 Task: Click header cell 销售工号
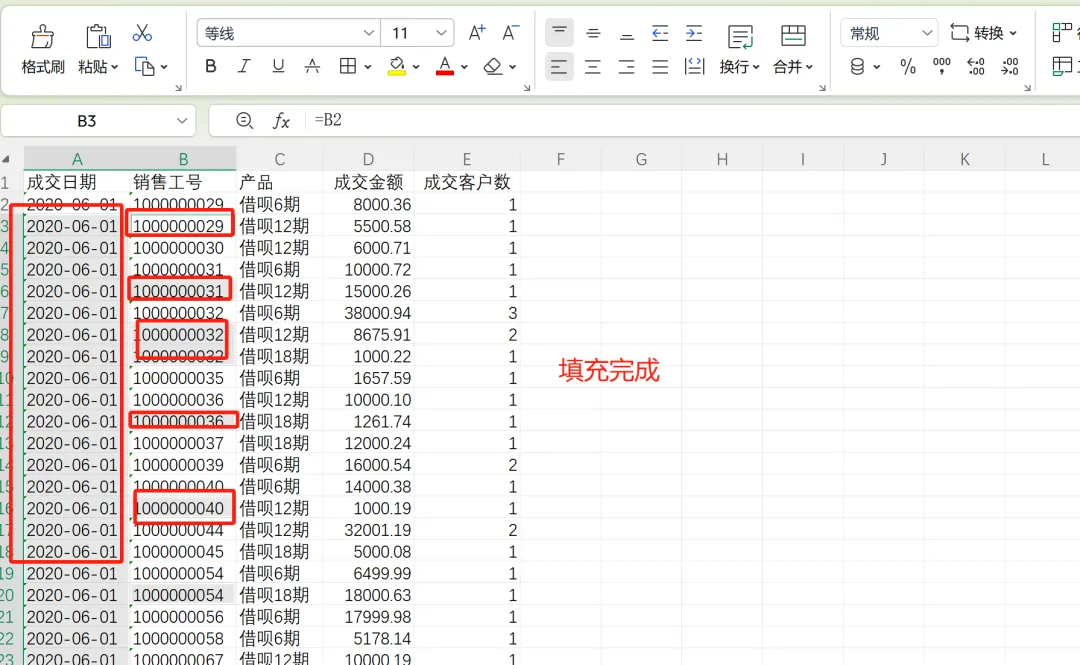(x=183, y=182)
